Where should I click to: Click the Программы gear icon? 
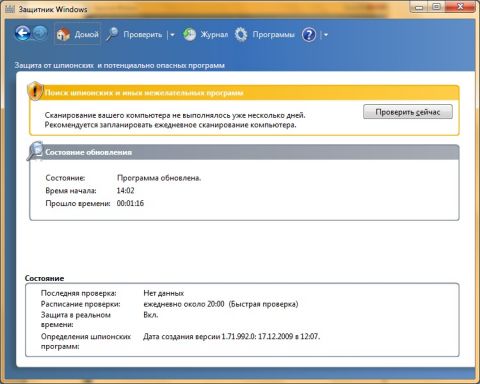pos(241,34)
